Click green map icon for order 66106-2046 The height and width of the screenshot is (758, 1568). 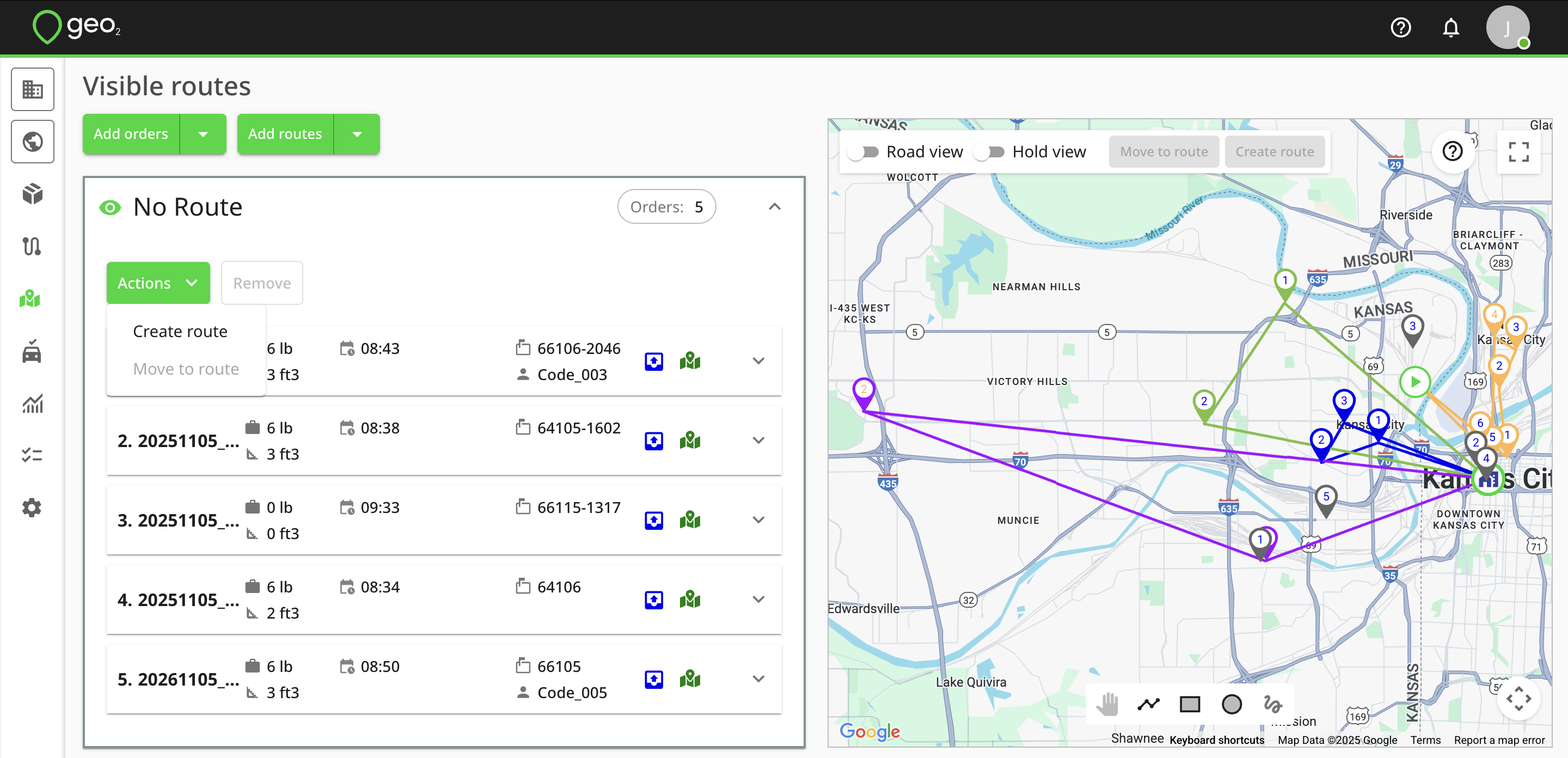pyautogui.click(x=690, y=361)
